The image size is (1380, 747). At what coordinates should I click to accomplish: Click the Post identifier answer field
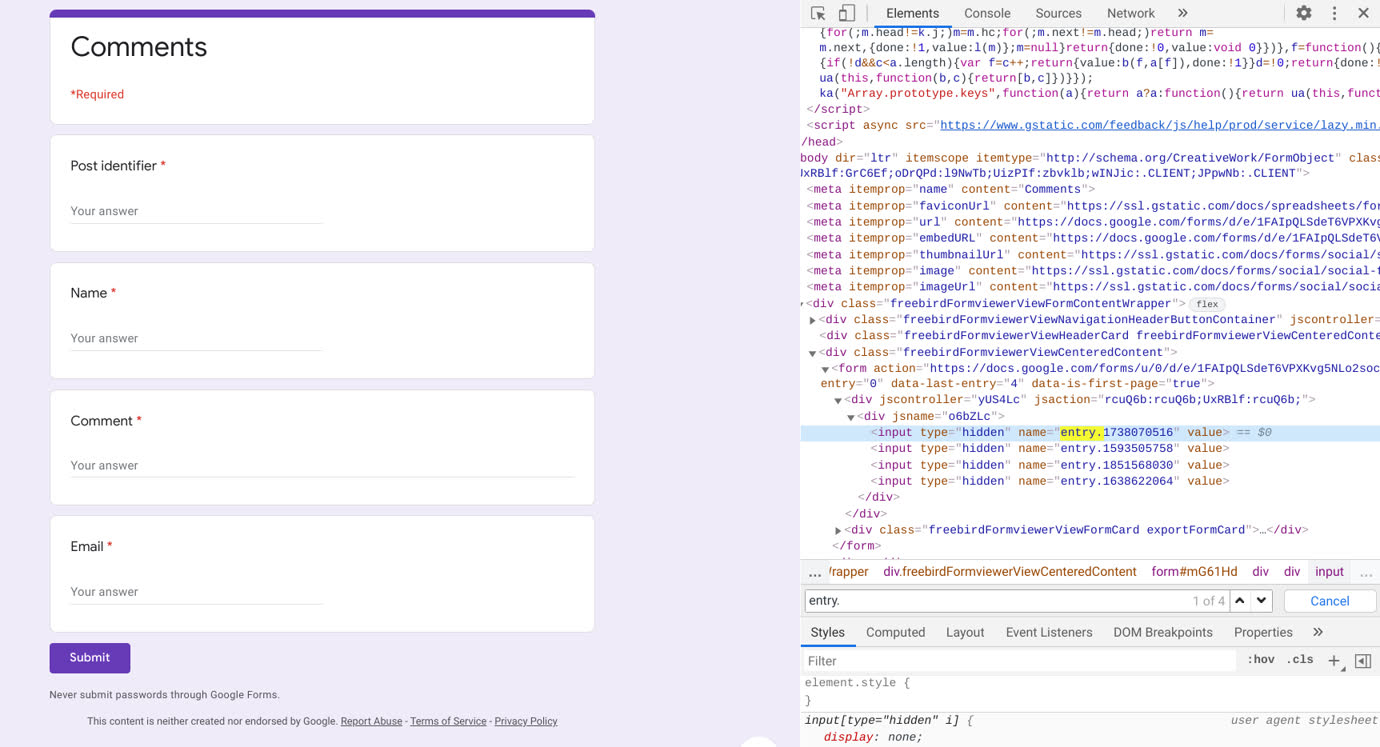[x=196, y=211]
